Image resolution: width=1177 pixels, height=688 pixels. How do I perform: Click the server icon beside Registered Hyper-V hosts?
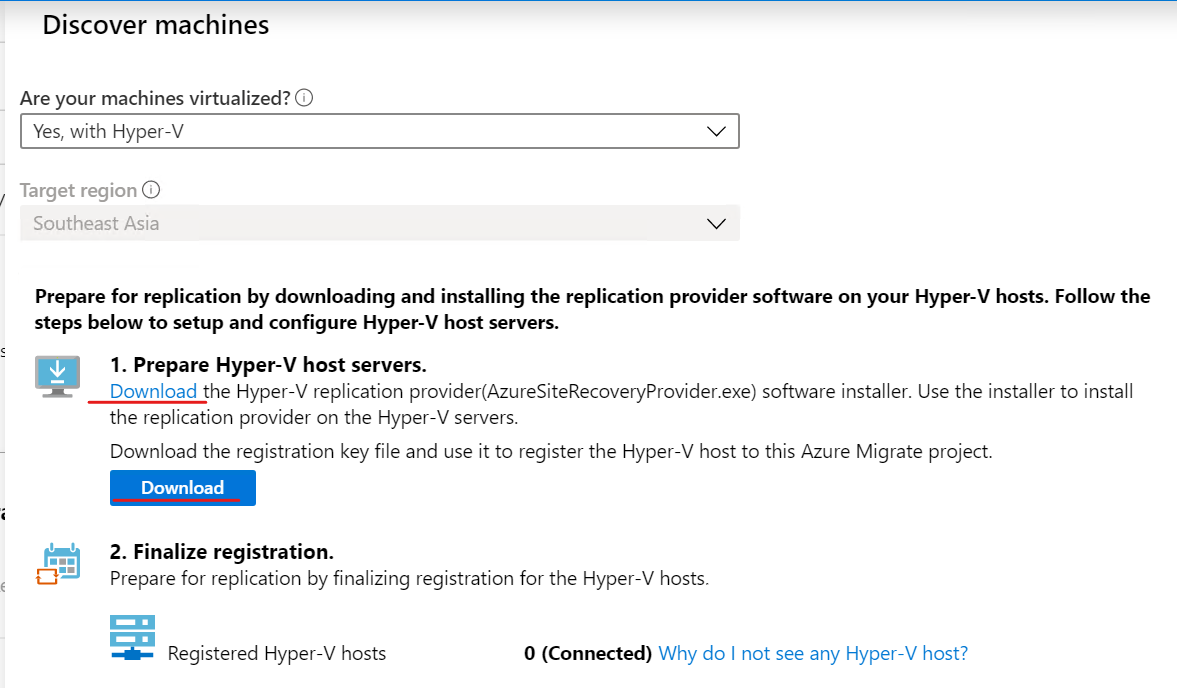132,638
